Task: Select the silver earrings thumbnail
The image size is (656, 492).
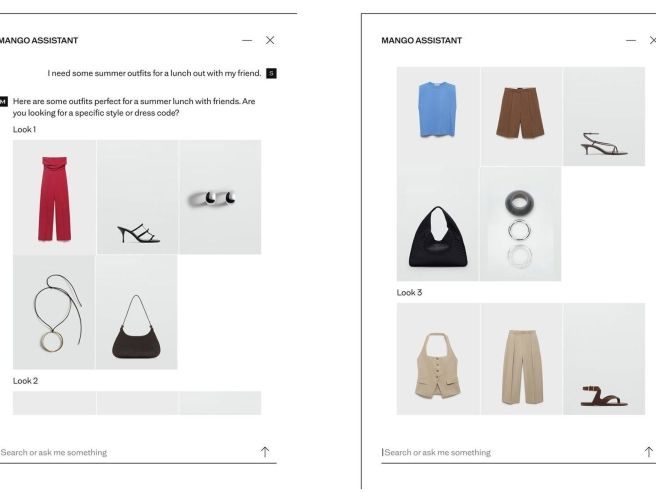Action: (220, 197)
